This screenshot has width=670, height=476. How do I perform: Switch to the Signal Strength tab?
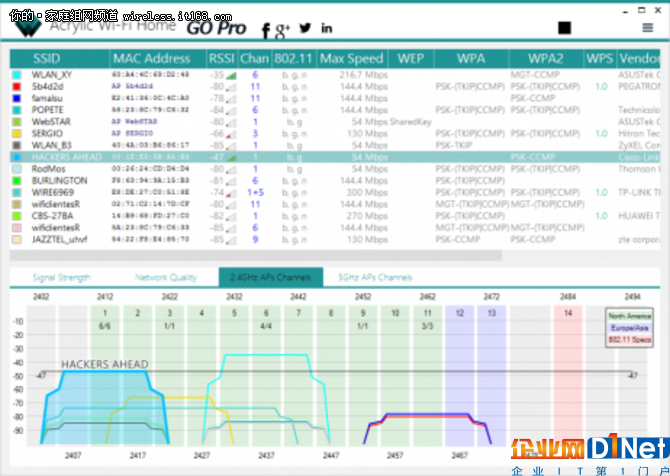click(x=62, y=277)
